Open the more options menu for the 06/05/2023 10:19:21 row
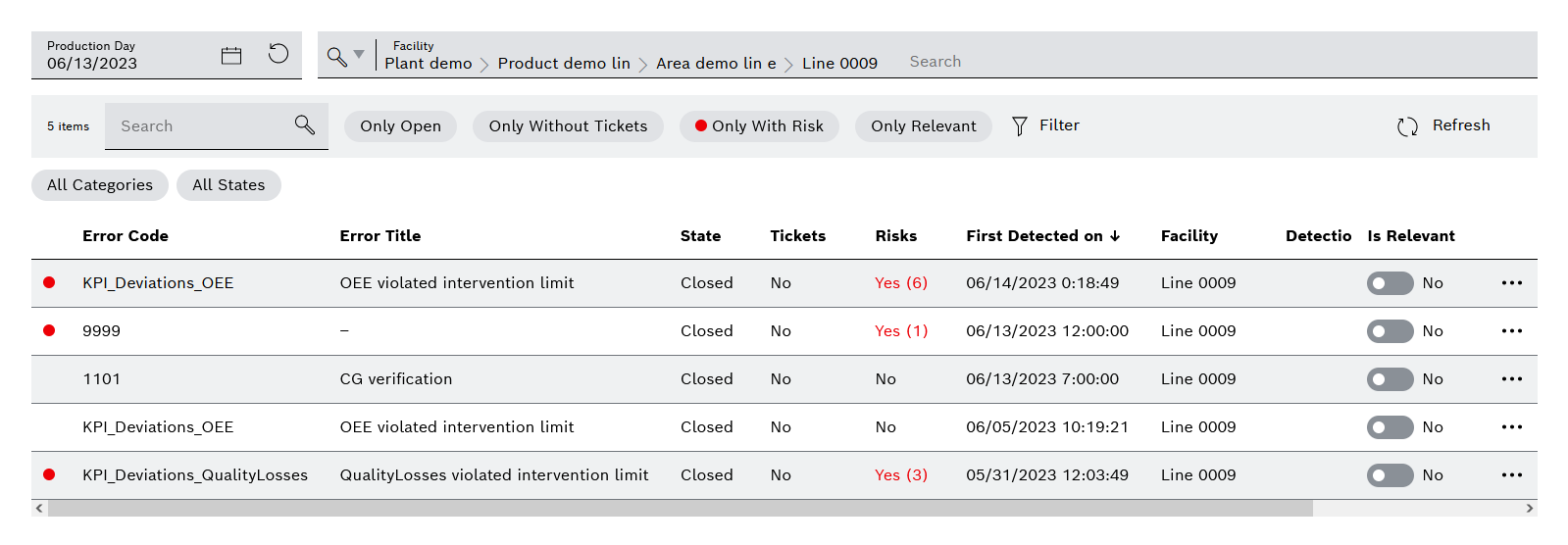 (x=1512, y=427)
